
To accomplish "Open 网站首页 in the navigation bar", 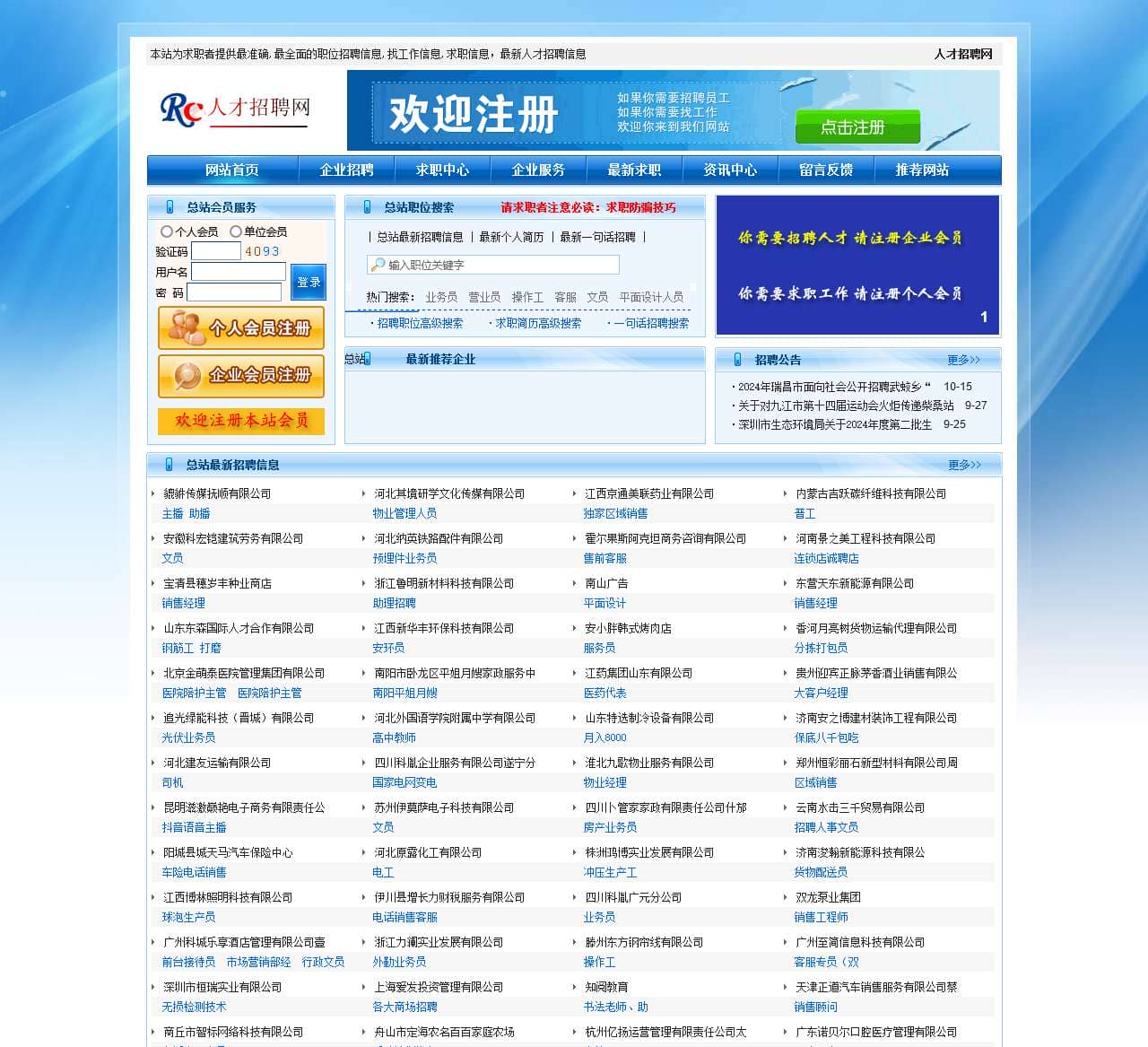I will pos(231,170).
